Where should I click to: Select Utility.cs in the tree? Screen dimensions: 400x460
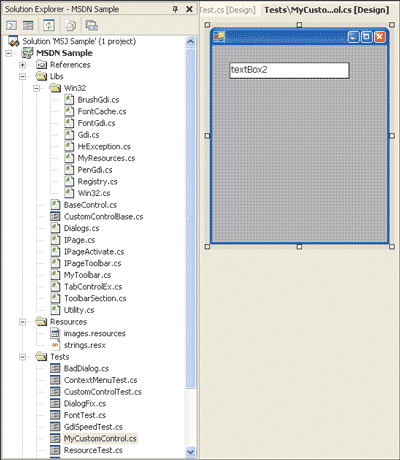79,310
